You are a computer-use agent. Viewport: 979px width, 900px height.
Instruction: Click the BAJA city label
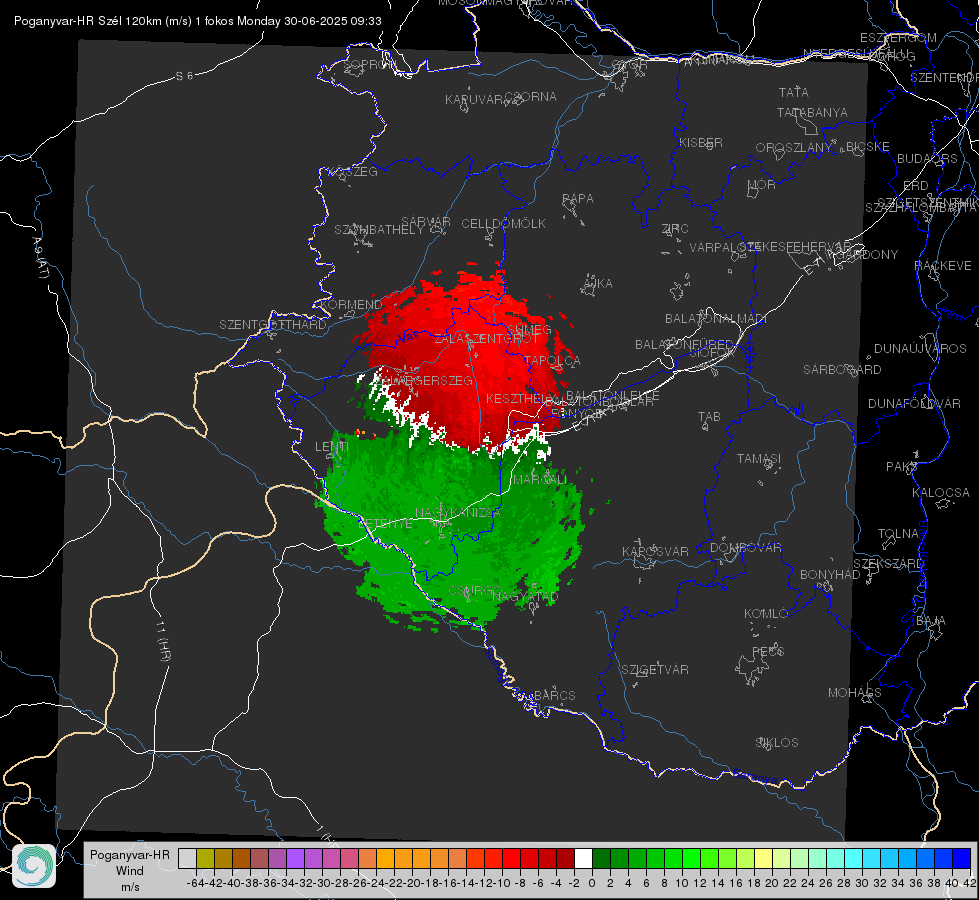point(931,621)
